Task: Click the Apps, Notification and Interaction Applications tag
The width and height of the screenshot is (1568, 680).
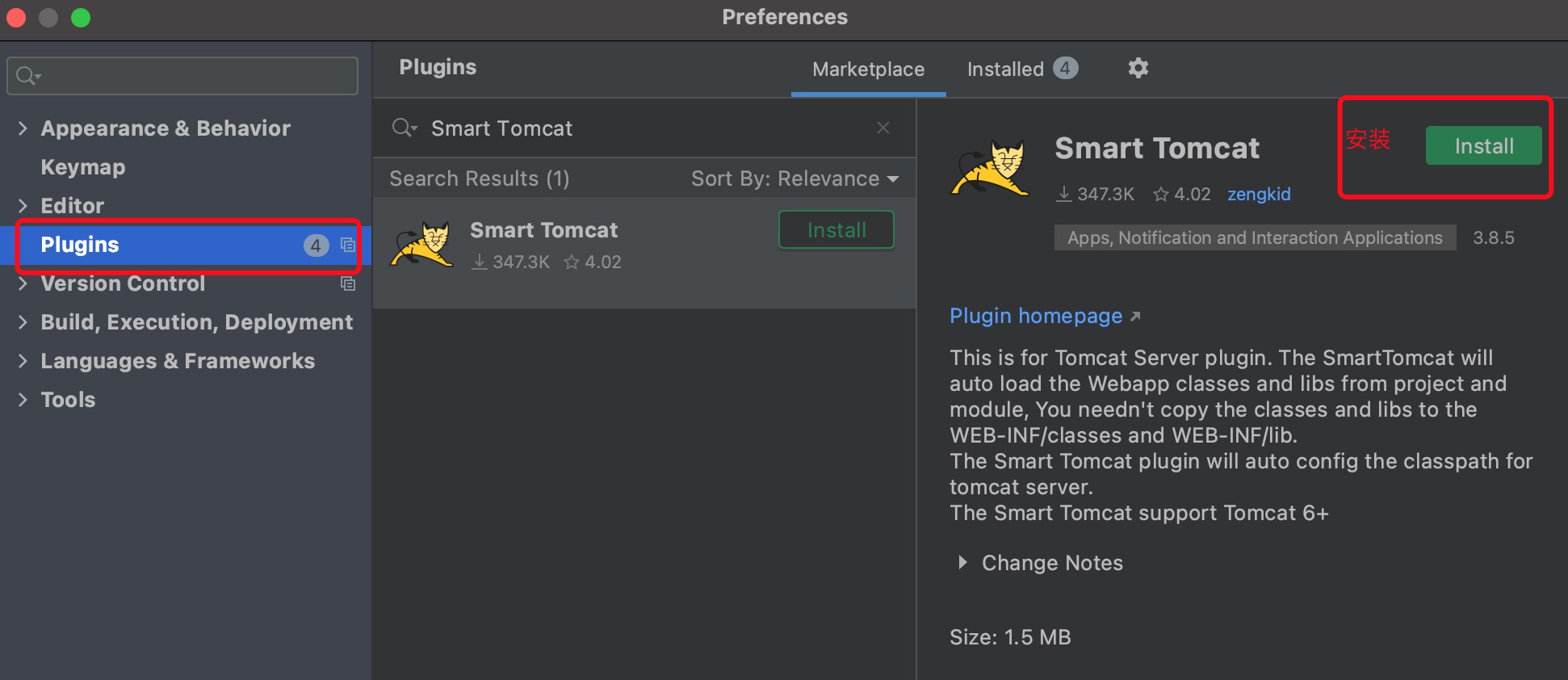Action: (1255, 237)
